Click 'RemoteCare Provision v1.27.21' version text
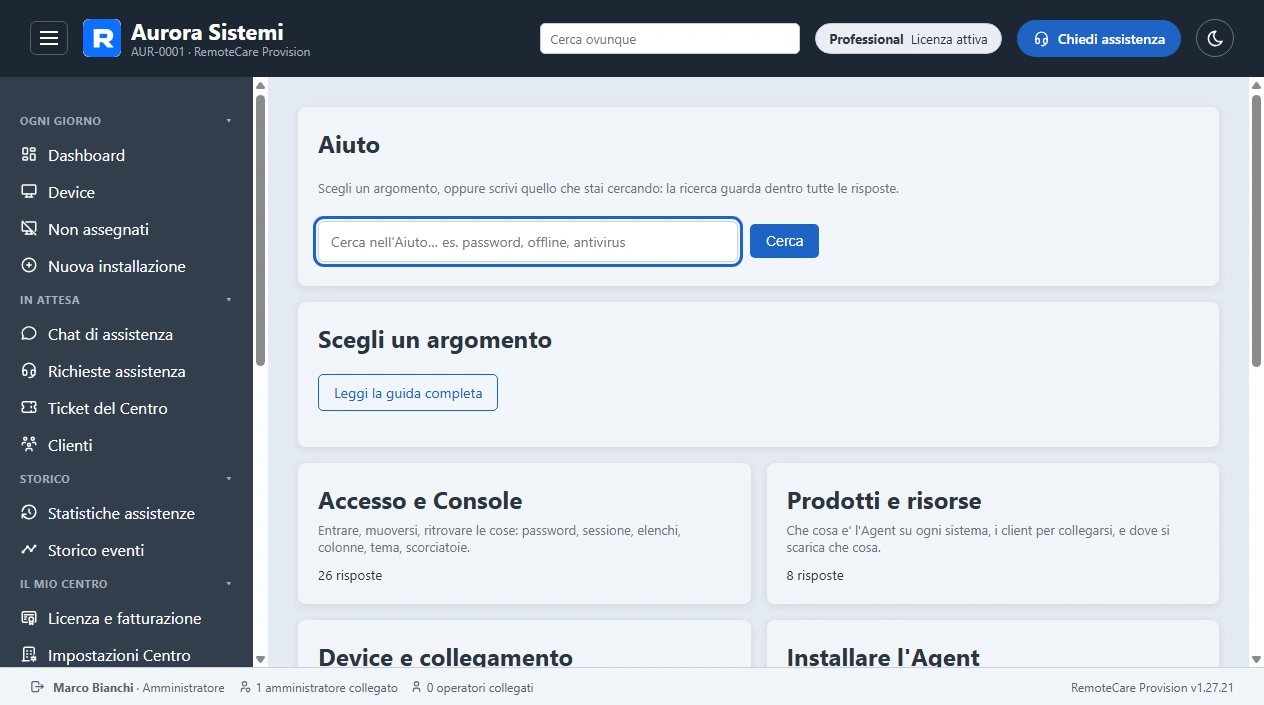This screenshot has width=1264, height=705. (x=1152, y=688)
